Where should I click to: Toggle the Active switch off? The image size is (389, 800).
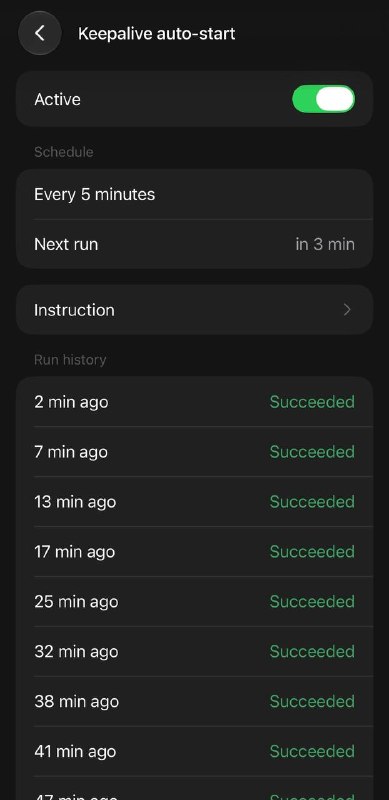pos(323,99)
